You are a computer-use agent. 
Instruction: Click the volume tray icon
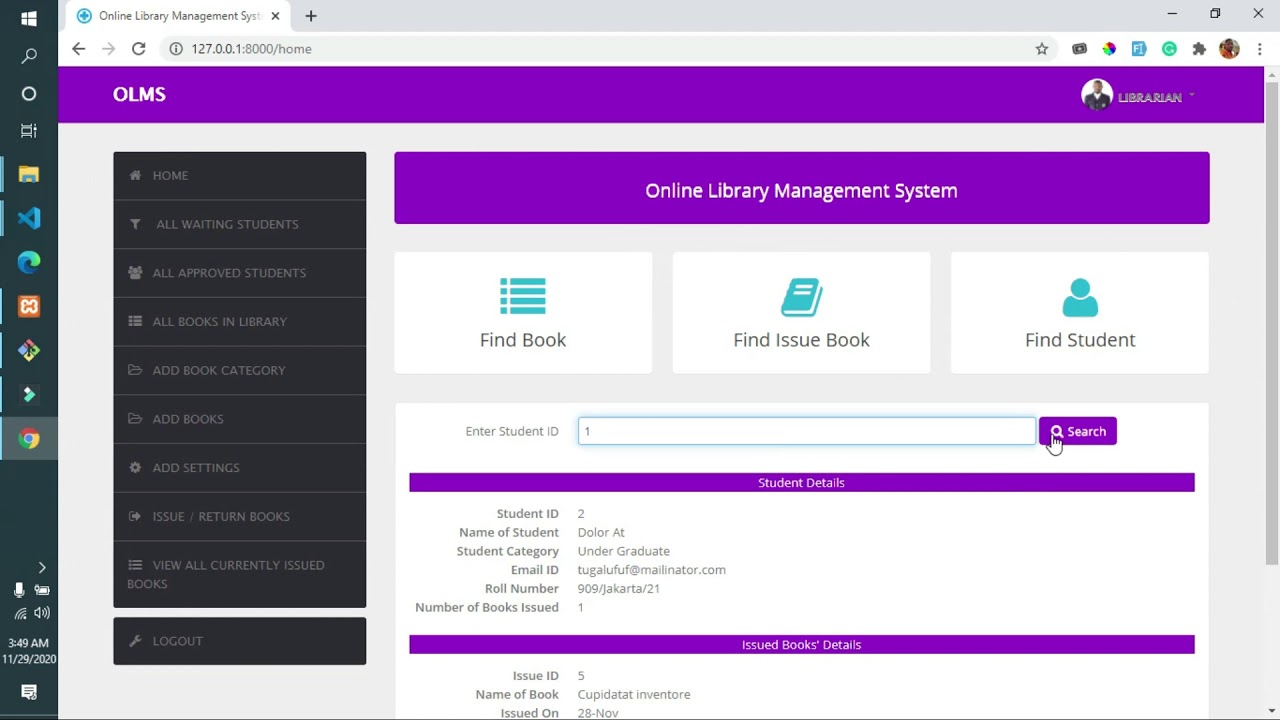42,613
